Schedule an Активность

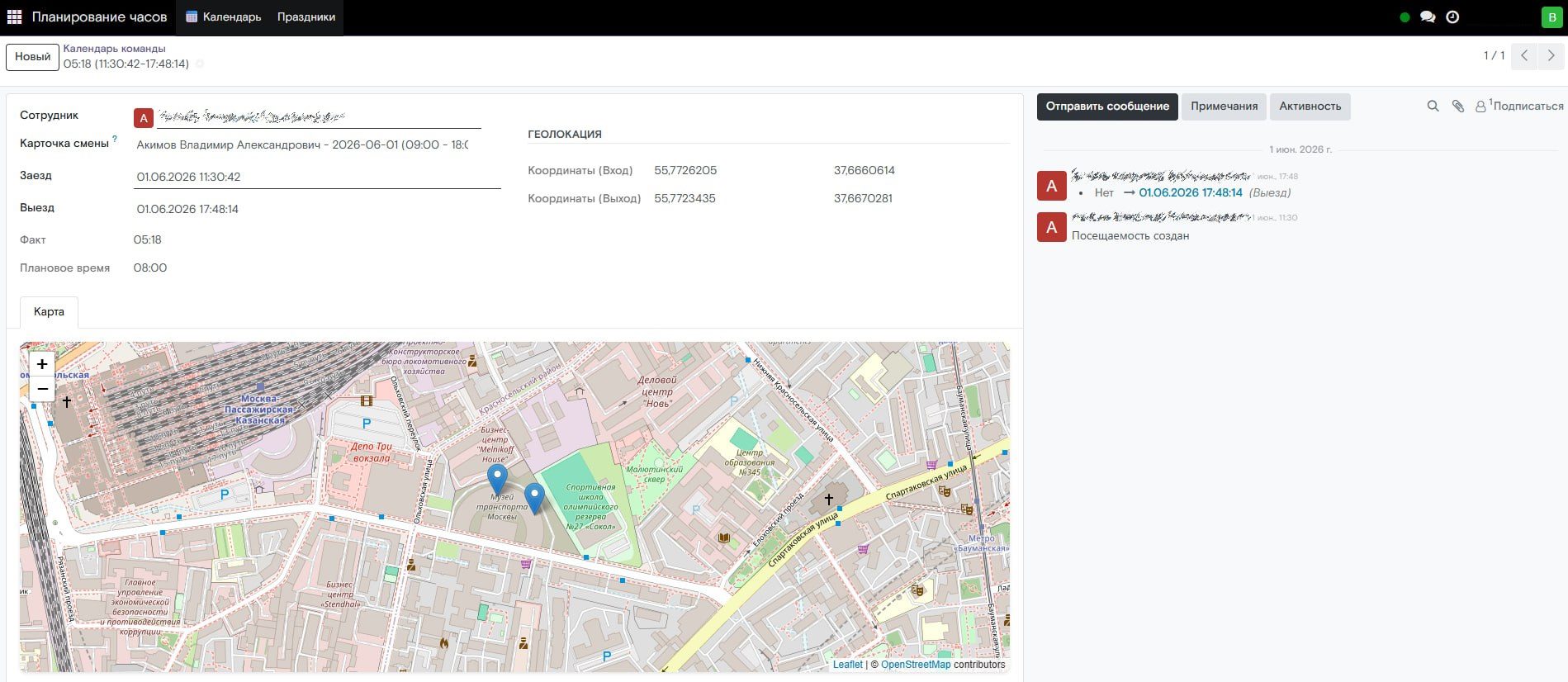click(x=1310, y=107)
